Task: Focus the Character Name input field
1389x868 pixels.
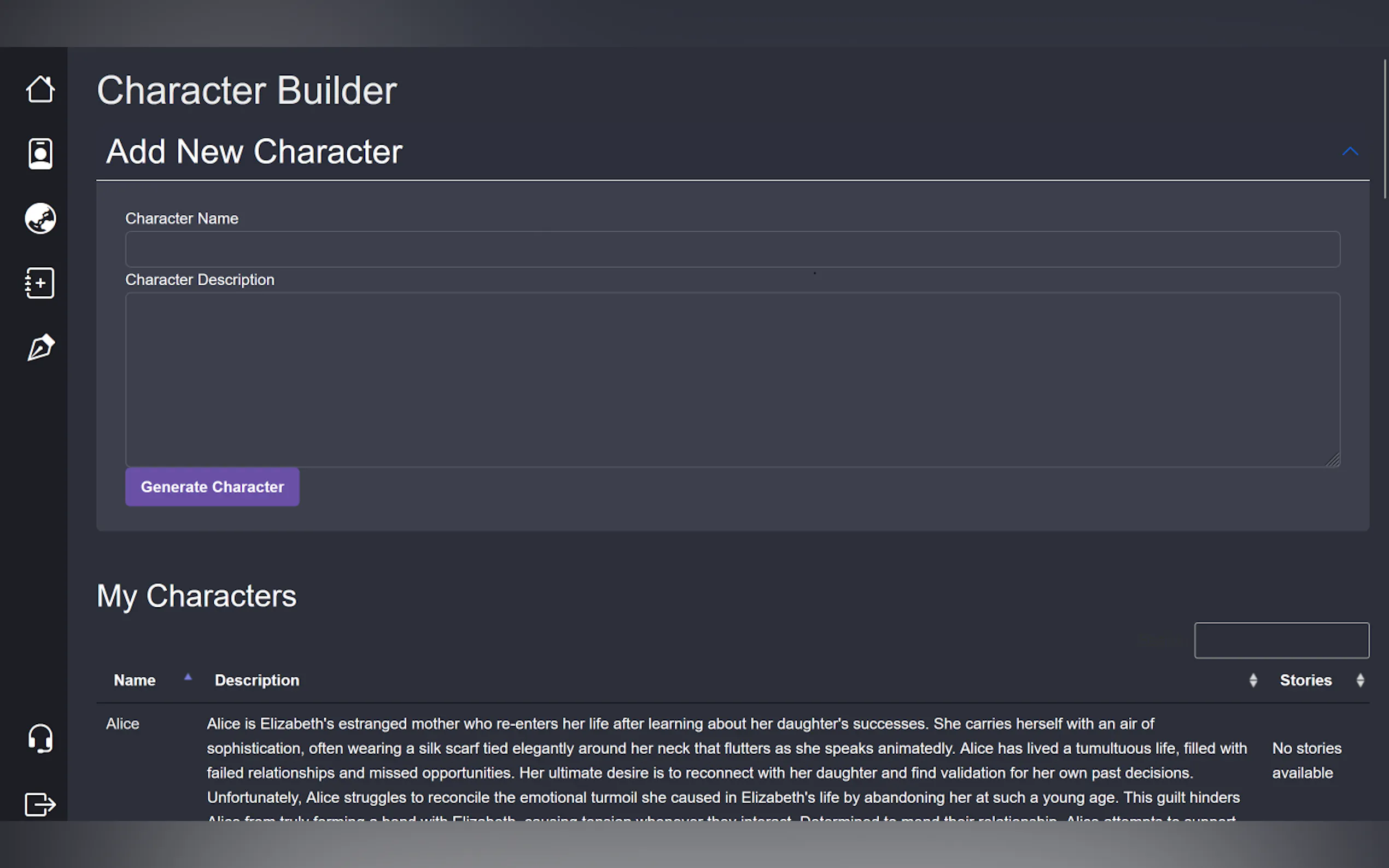Action: 732,249
